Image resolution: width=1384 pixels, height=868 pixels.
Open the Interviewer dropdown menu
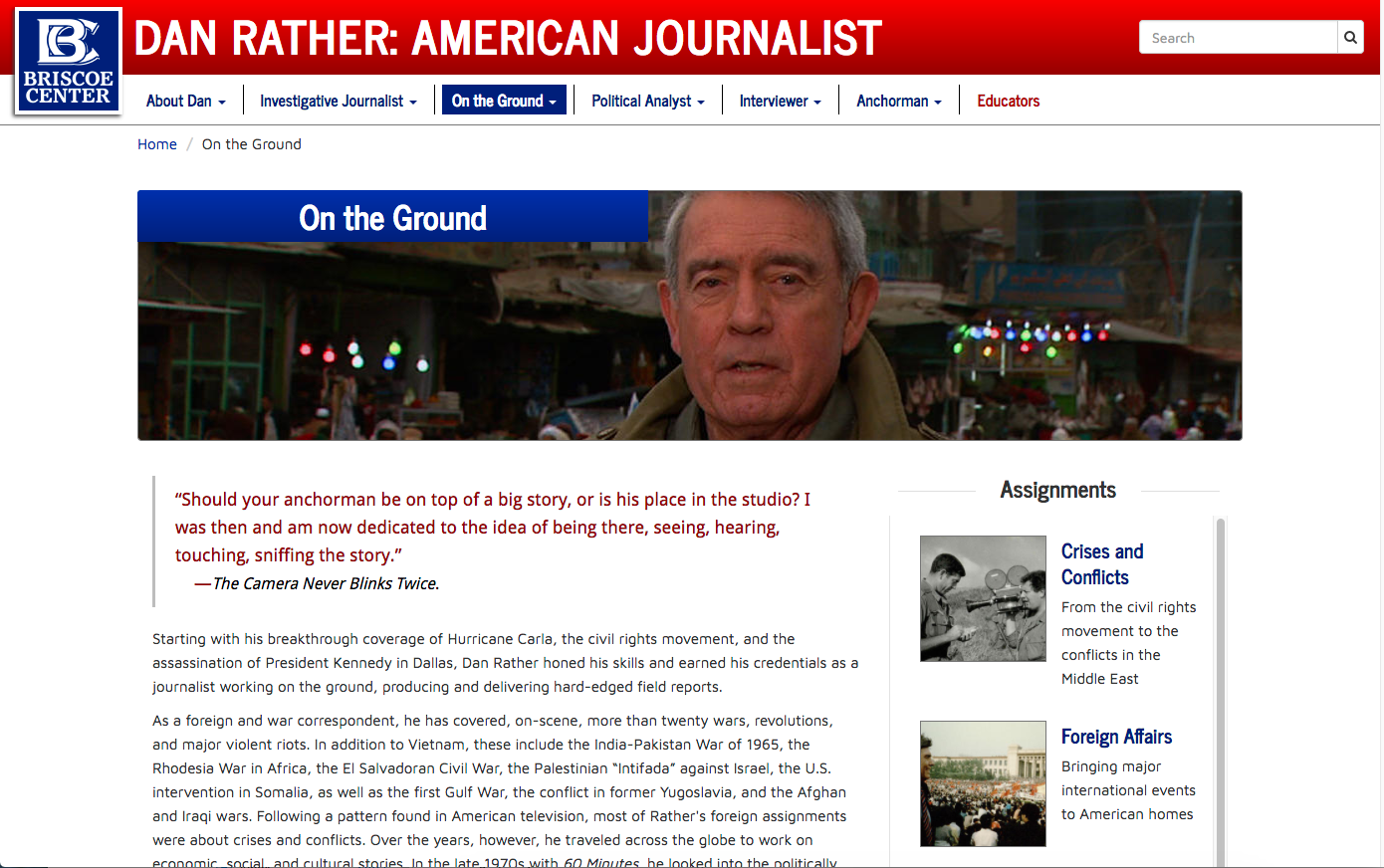pyautogui.click(x=781, y=101)
